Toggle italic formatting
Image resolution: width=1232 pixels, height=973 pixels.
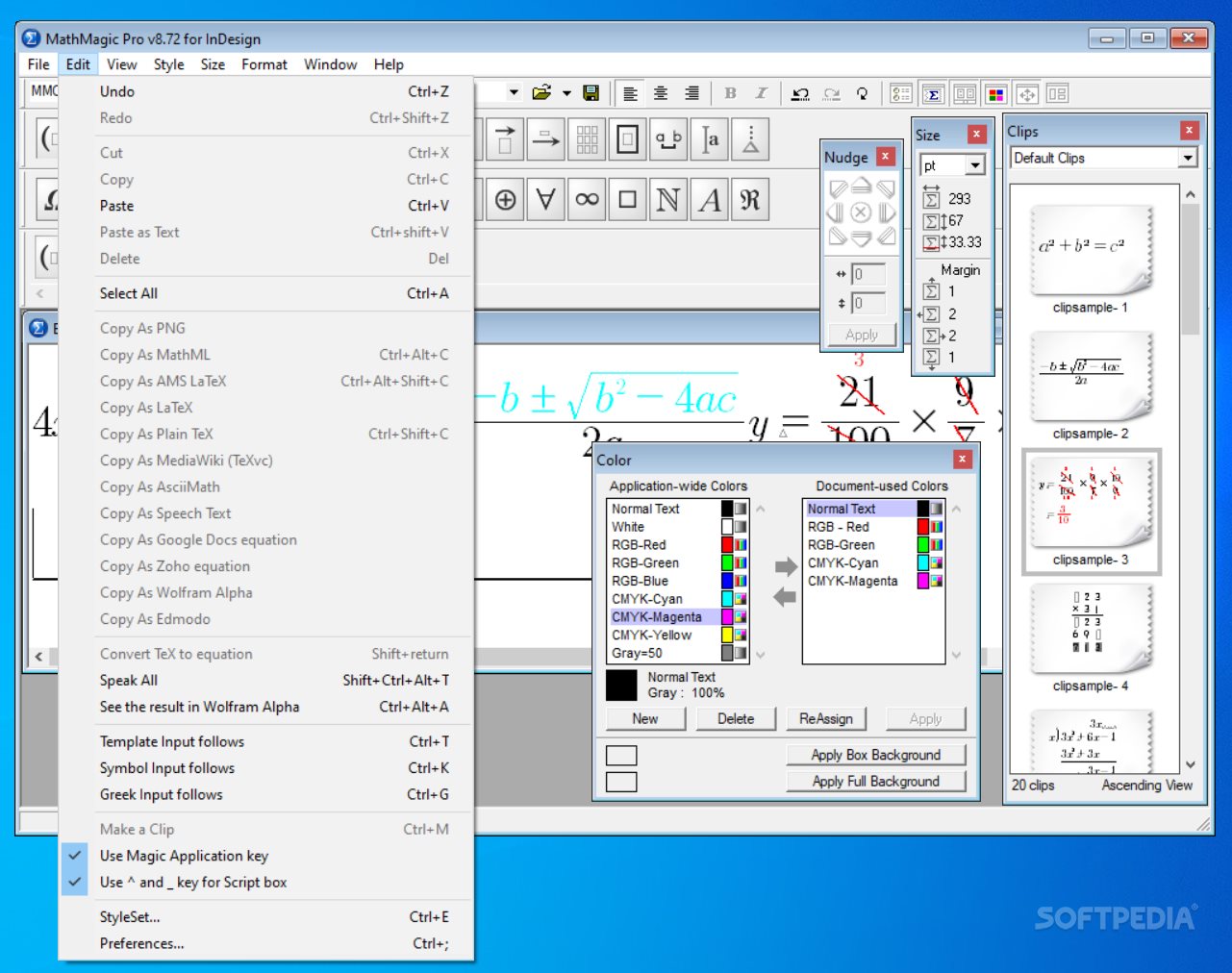[x=761, y=93]
